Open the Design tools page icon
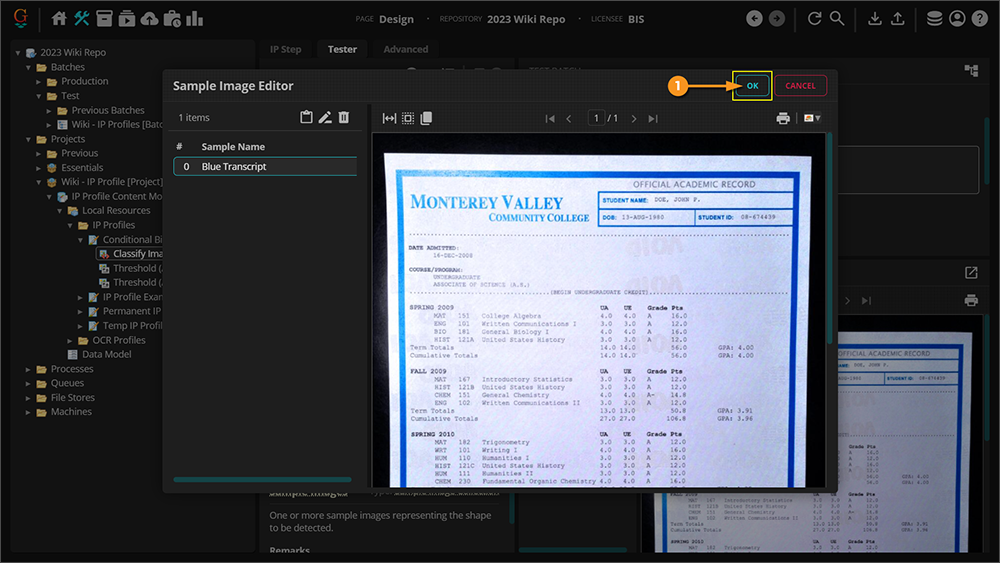1000x563 pixels. [82, 19]
